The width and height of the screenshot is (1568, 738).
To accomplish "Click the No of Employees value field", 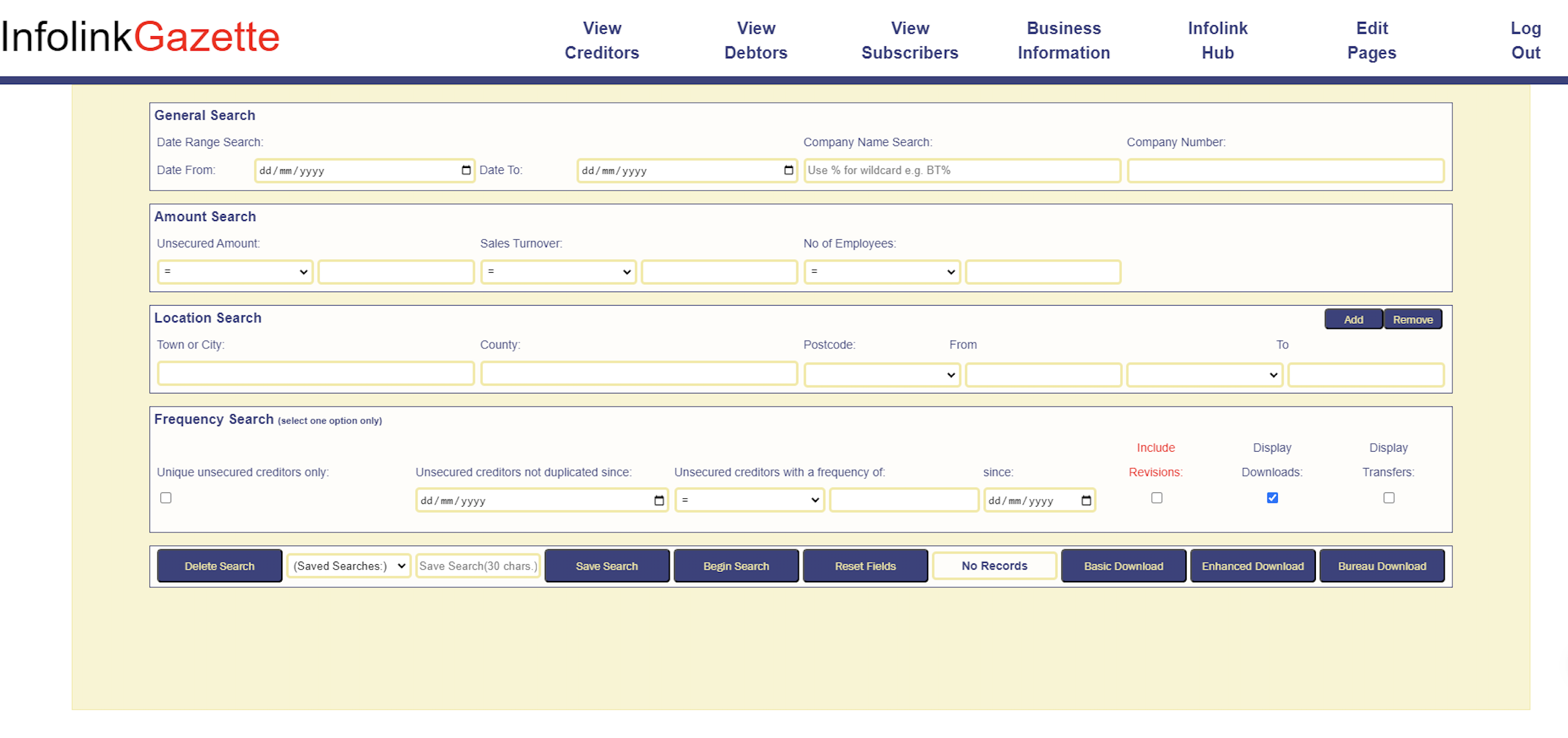I will pos(1043,272).
